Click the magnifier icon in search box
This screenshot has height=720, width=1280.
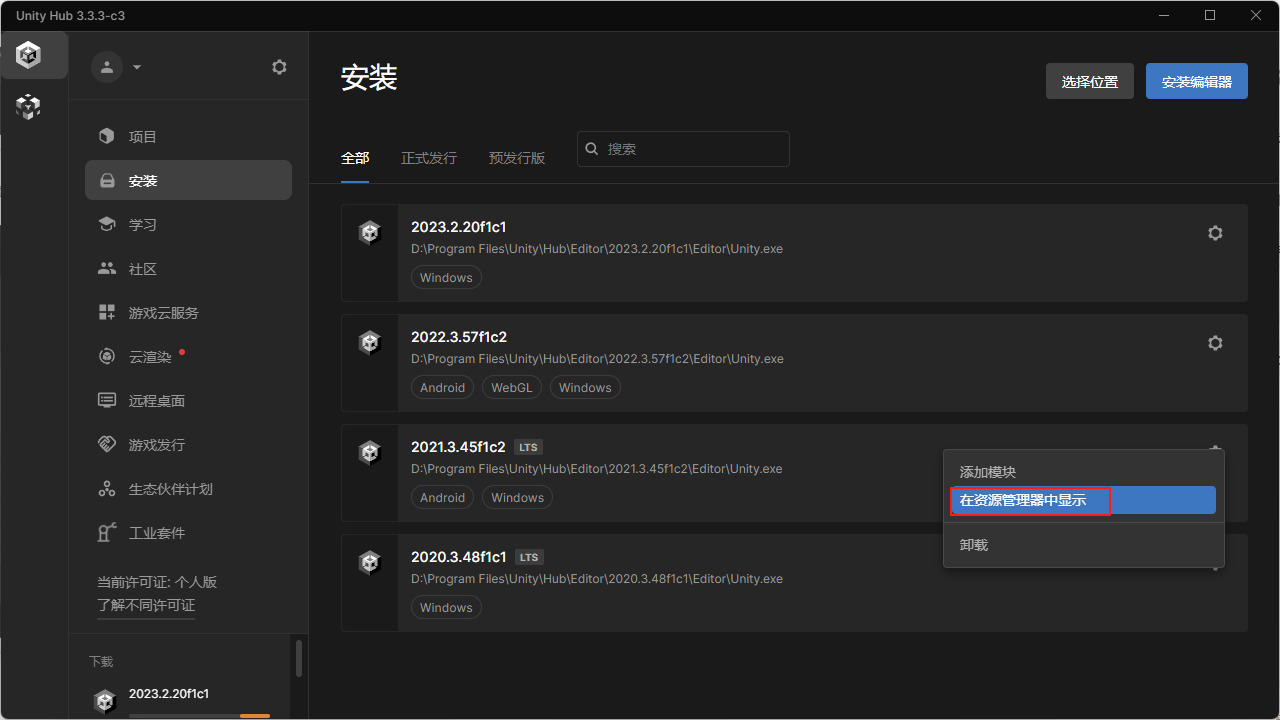point(593,149)
